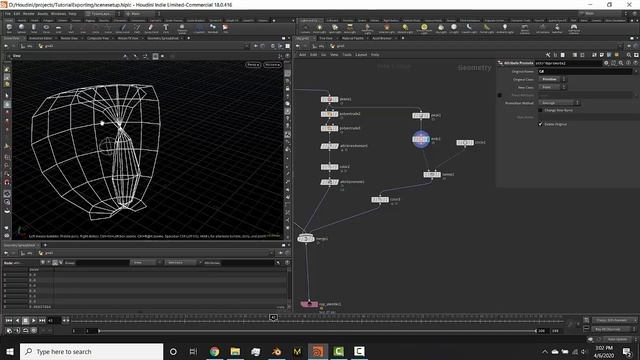Click the Spray Paint shelf tool
The height and width of the screenshot is (360, 640).
(151, 29)
